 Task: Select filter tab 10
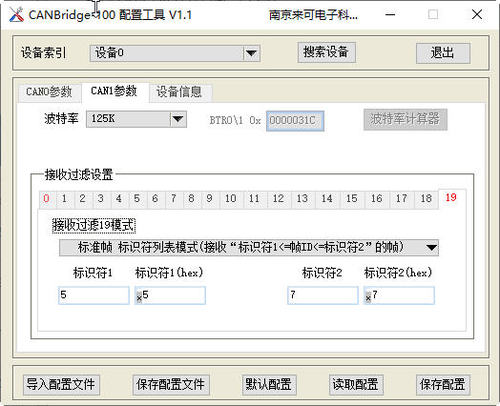pos(231,199)
